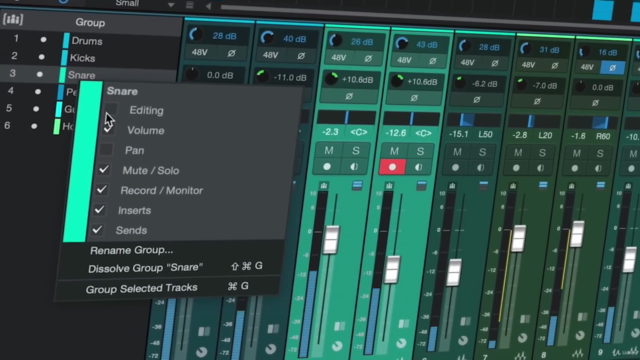Screen dimensions: 640x360
Task: Invert phase beside 48V on 31 dB channel
Action: (x=555, y=65)
